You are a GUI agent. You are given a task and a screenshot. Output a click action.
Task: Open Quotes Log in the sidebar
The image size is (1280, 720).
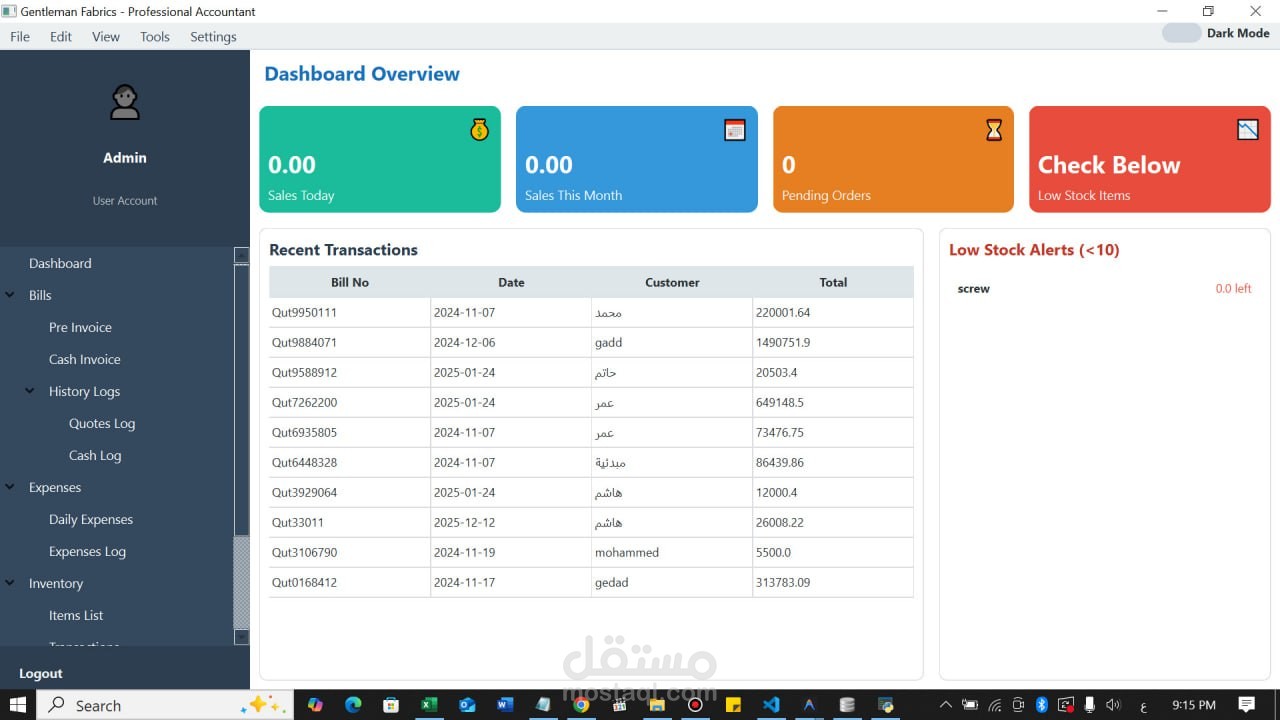pos(102,423)
